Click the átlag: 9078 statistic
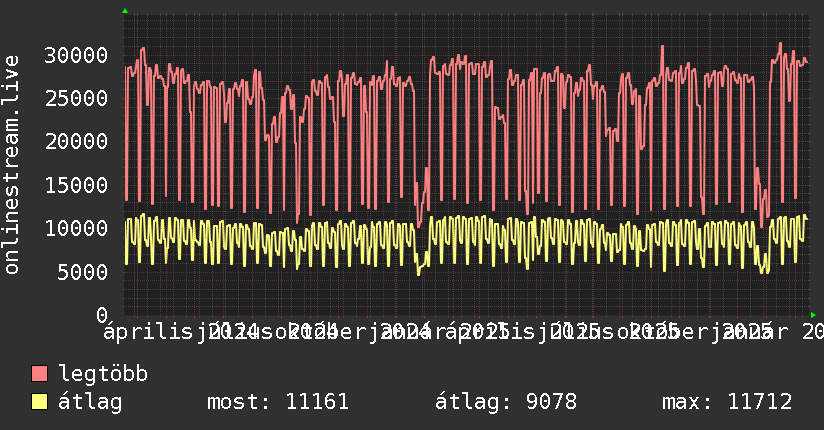The image size is (824, 430). (506, 402)
